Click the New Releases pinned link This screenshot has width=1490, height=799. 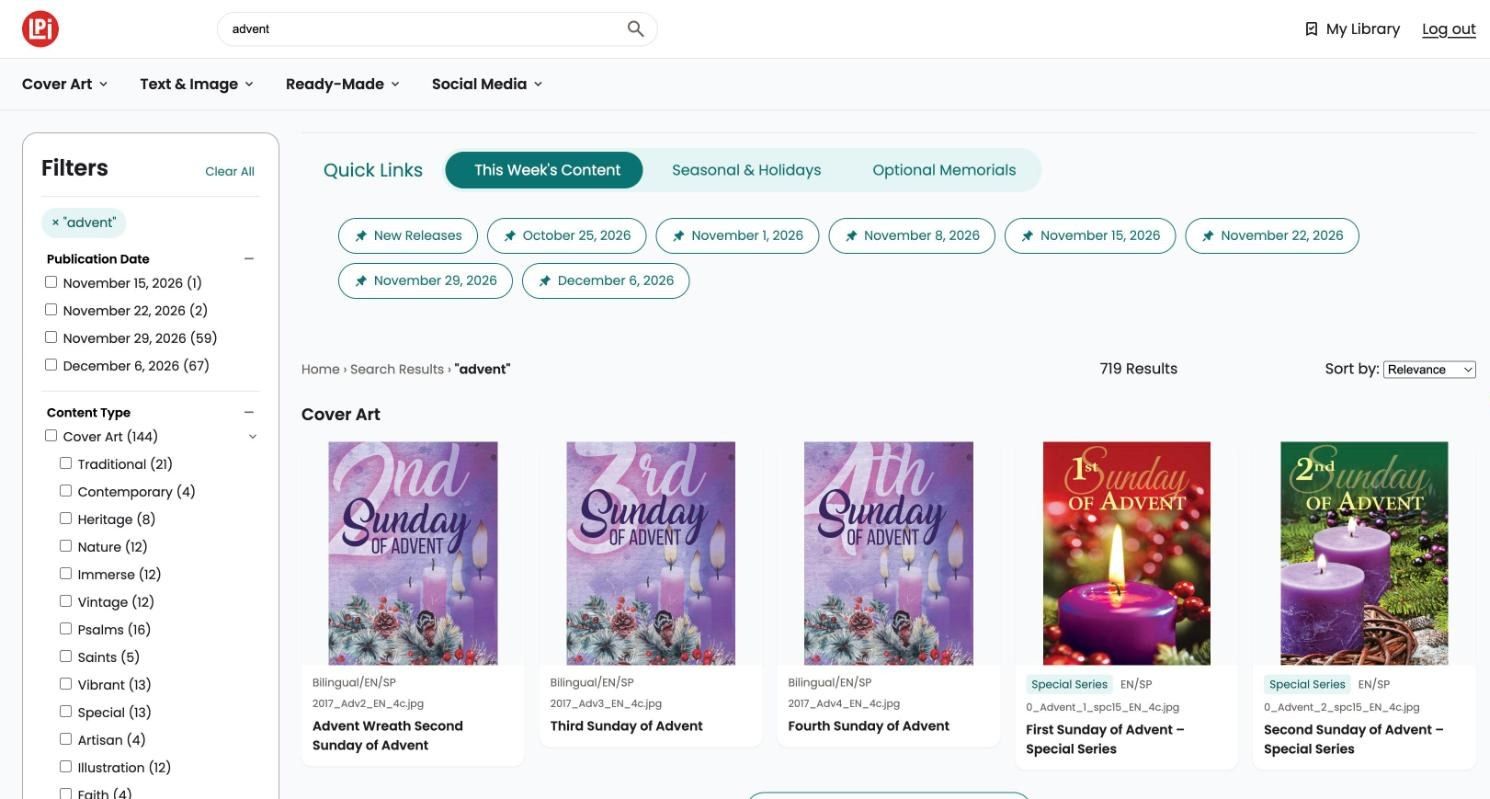(x=408, y=236)
